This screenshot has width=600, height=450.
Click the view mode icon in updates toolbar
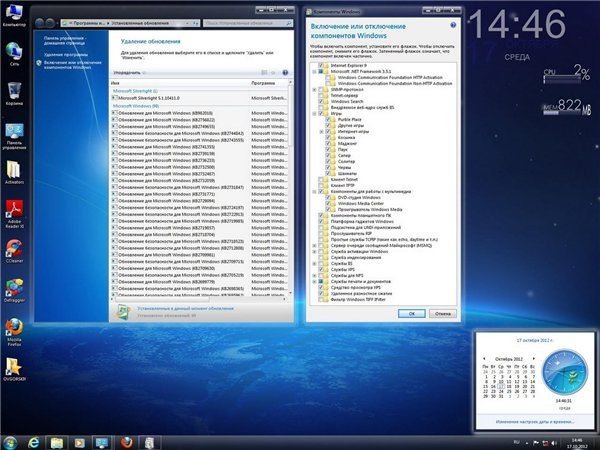tap(264, 72)
